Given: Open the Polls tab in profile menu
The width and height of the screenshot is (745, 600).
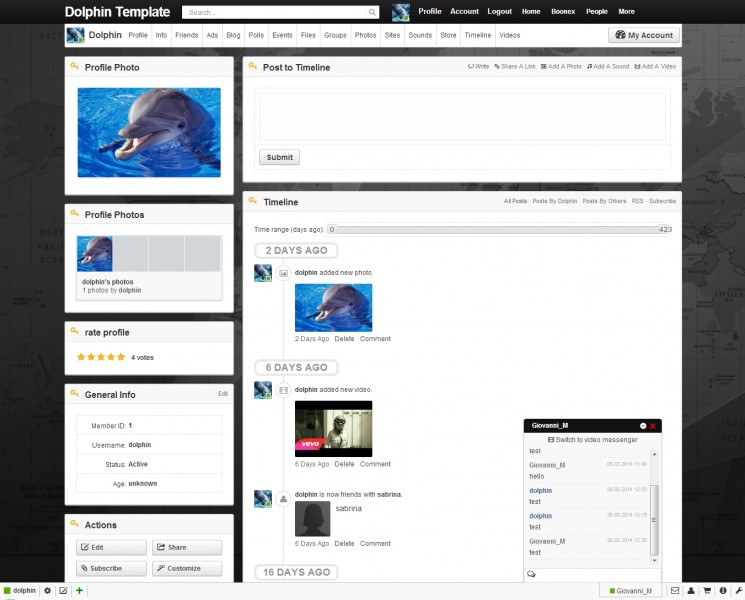Looking at the screenshot, I should pyautogui.click(x=256, y=35).
